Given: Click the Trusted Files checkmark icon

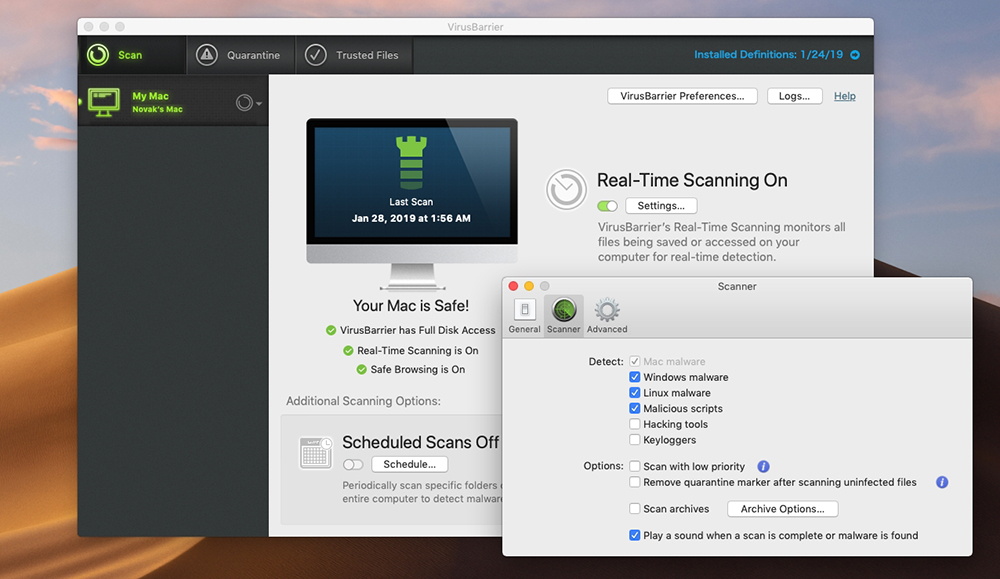Looking at the screenshot, I should pyautogui.click(x=316, y=55).
